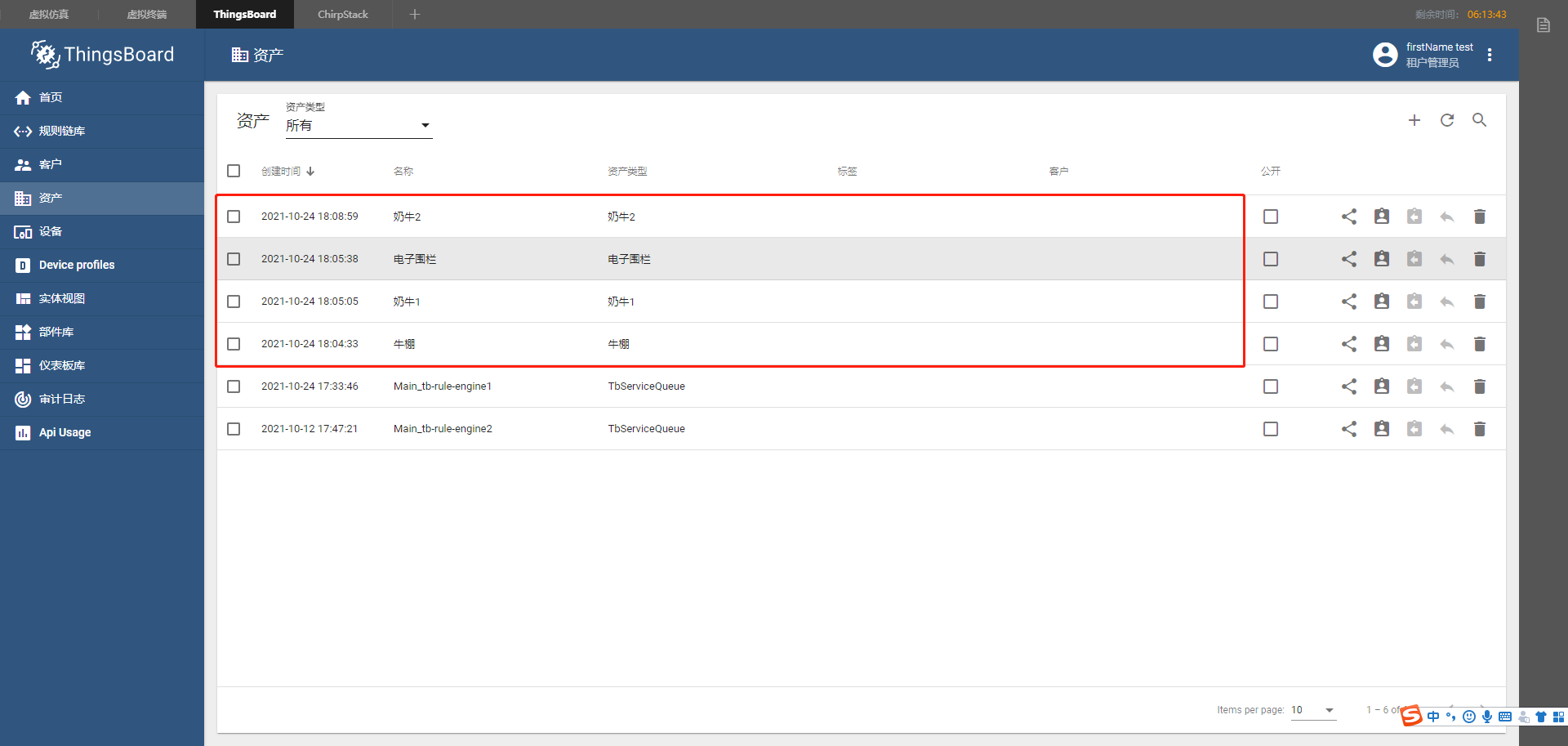Switch to the ChirpStack tab
Image resolution: width=1568 pixels, height=746 pixels.
click(342, 14)
